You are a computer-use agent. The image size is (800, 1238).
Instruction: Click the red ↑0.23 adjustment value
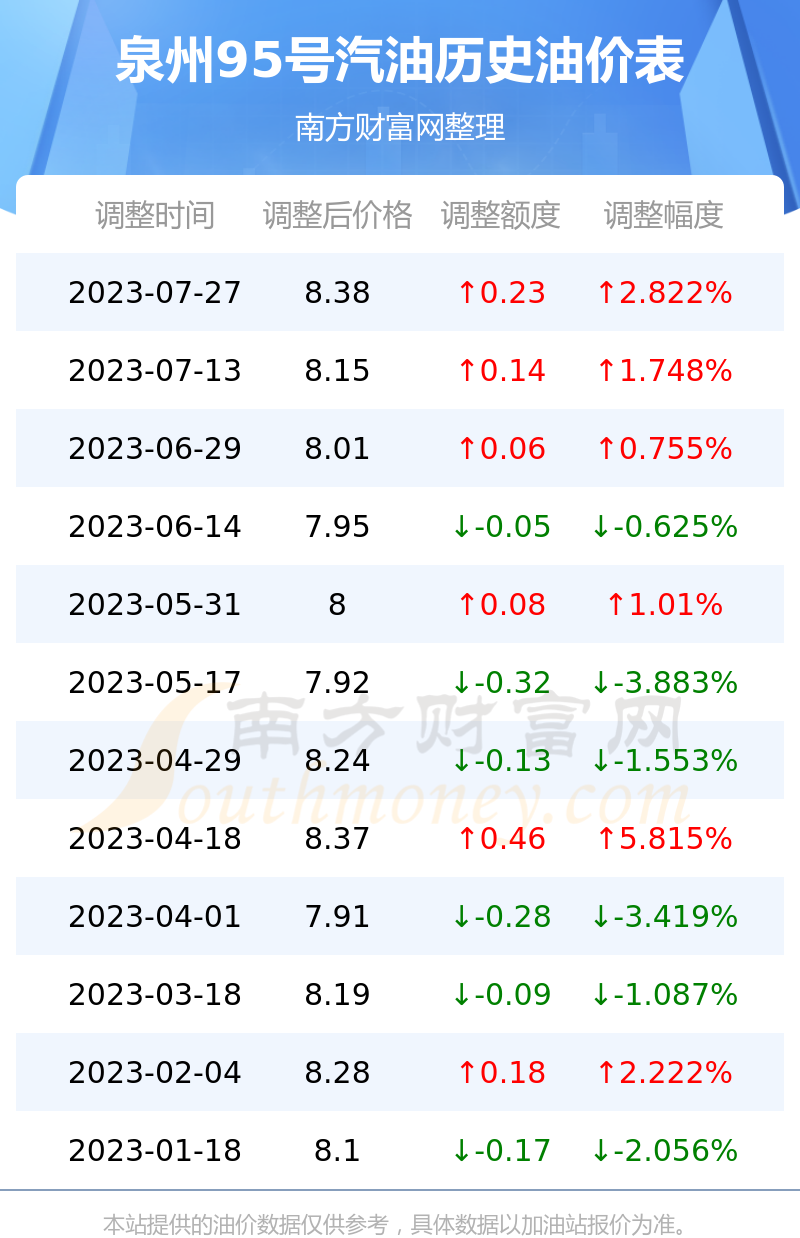pos(501,293)
